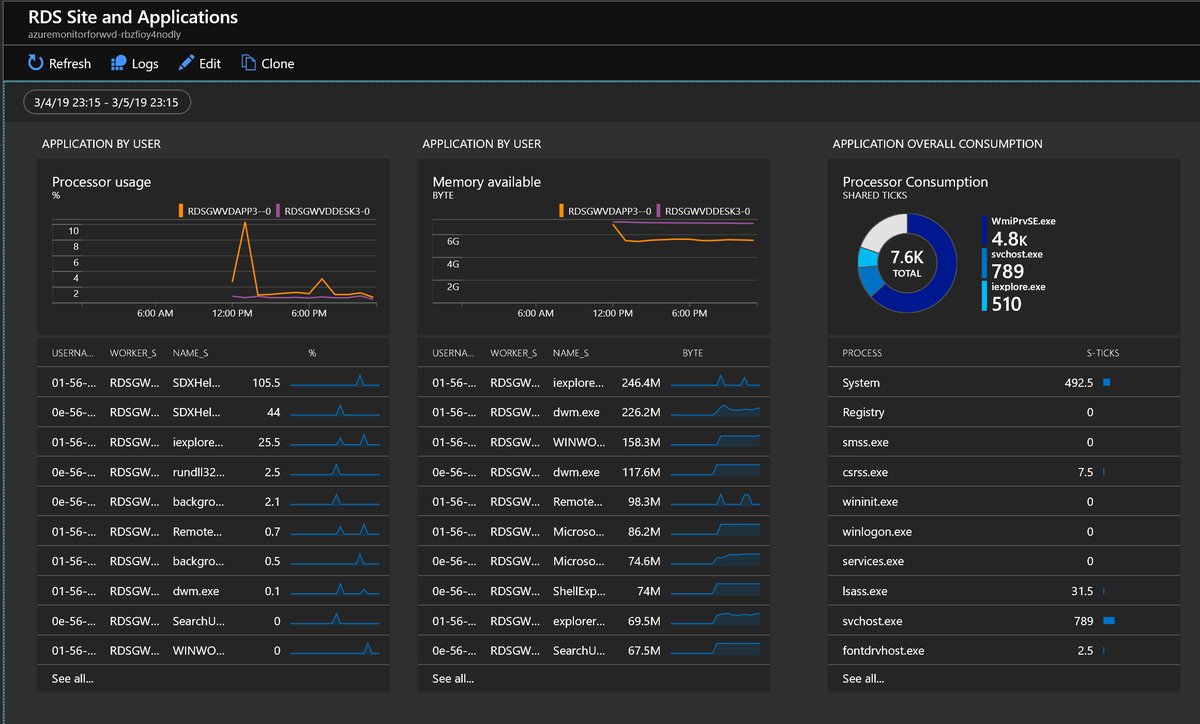Select the Remote row with 0.7 percent

213,532
